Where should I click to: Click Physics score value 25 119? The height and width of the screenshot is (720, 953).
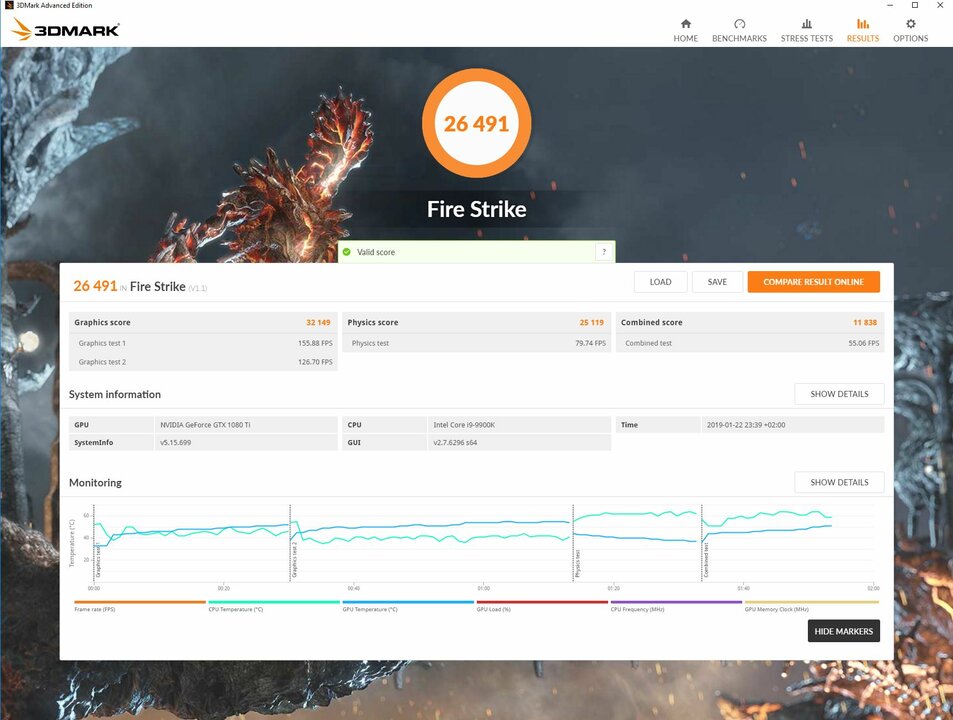(x=591, y=323)
